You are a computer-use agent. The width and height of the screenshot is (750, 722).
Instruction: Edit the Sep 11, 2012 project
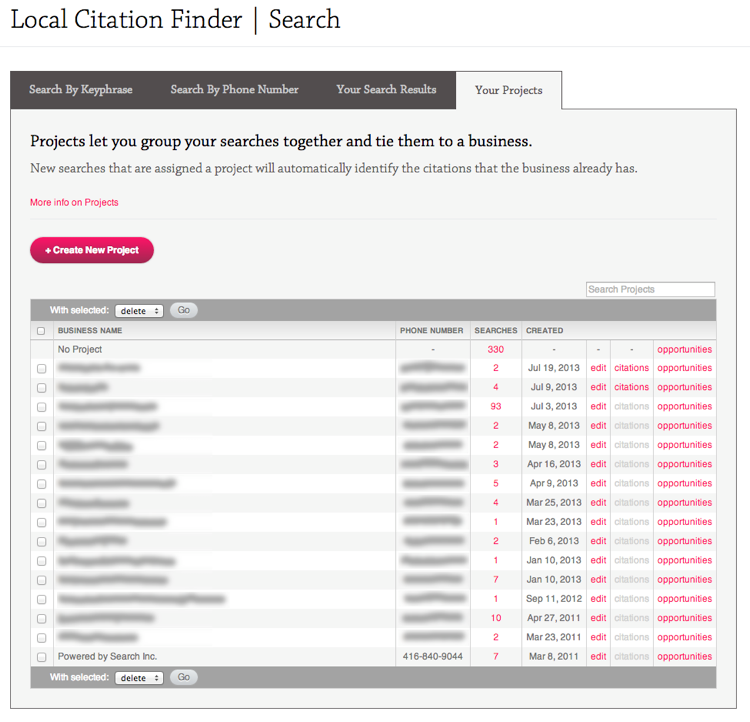[x=598, y=599]
